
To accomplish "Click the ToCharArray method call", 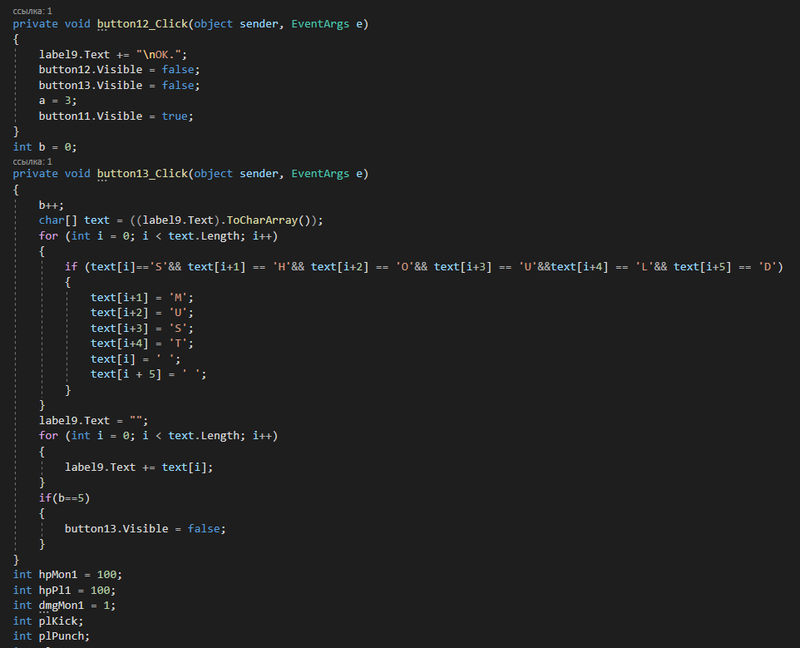I will pos(272,220).
